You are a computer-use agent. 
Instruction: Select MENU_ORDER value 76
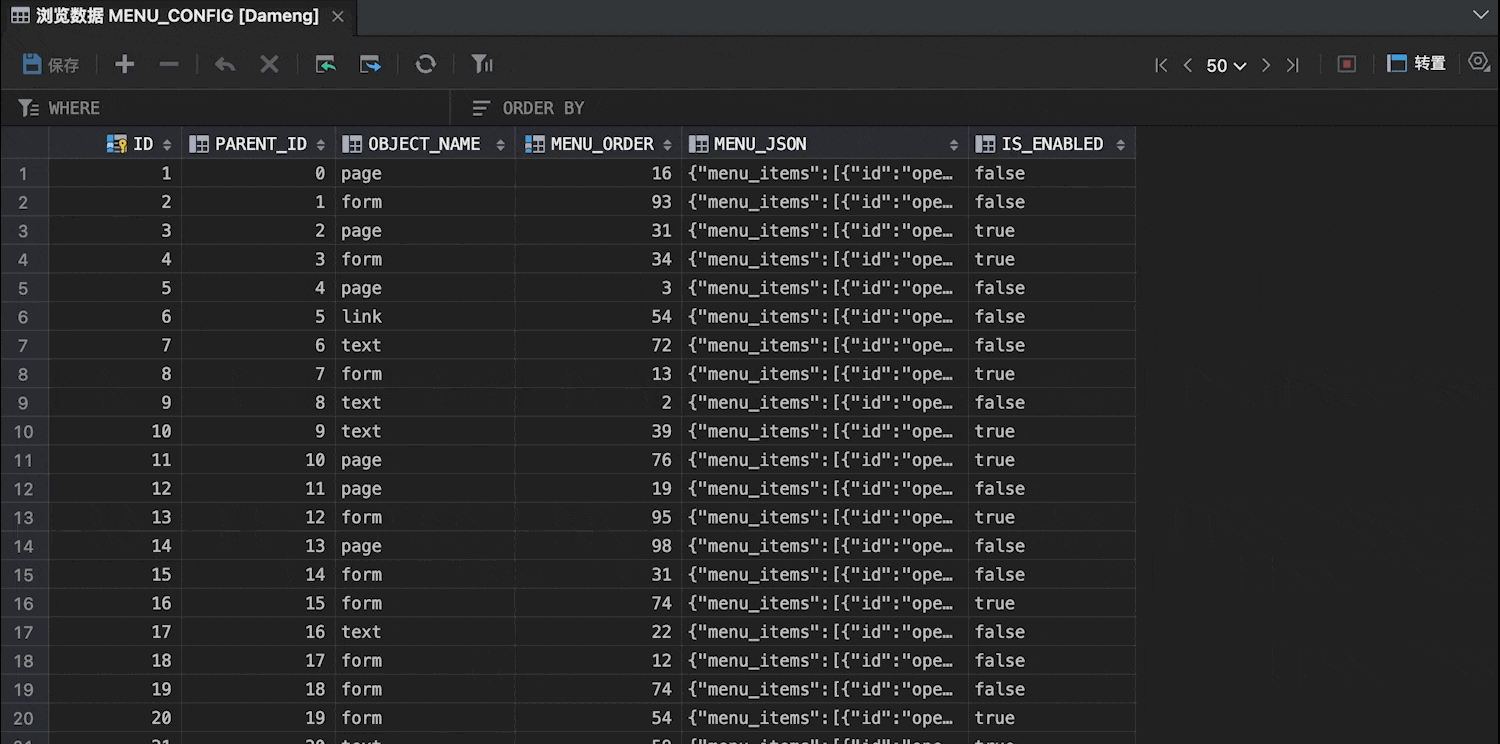[x=599, y=460]
